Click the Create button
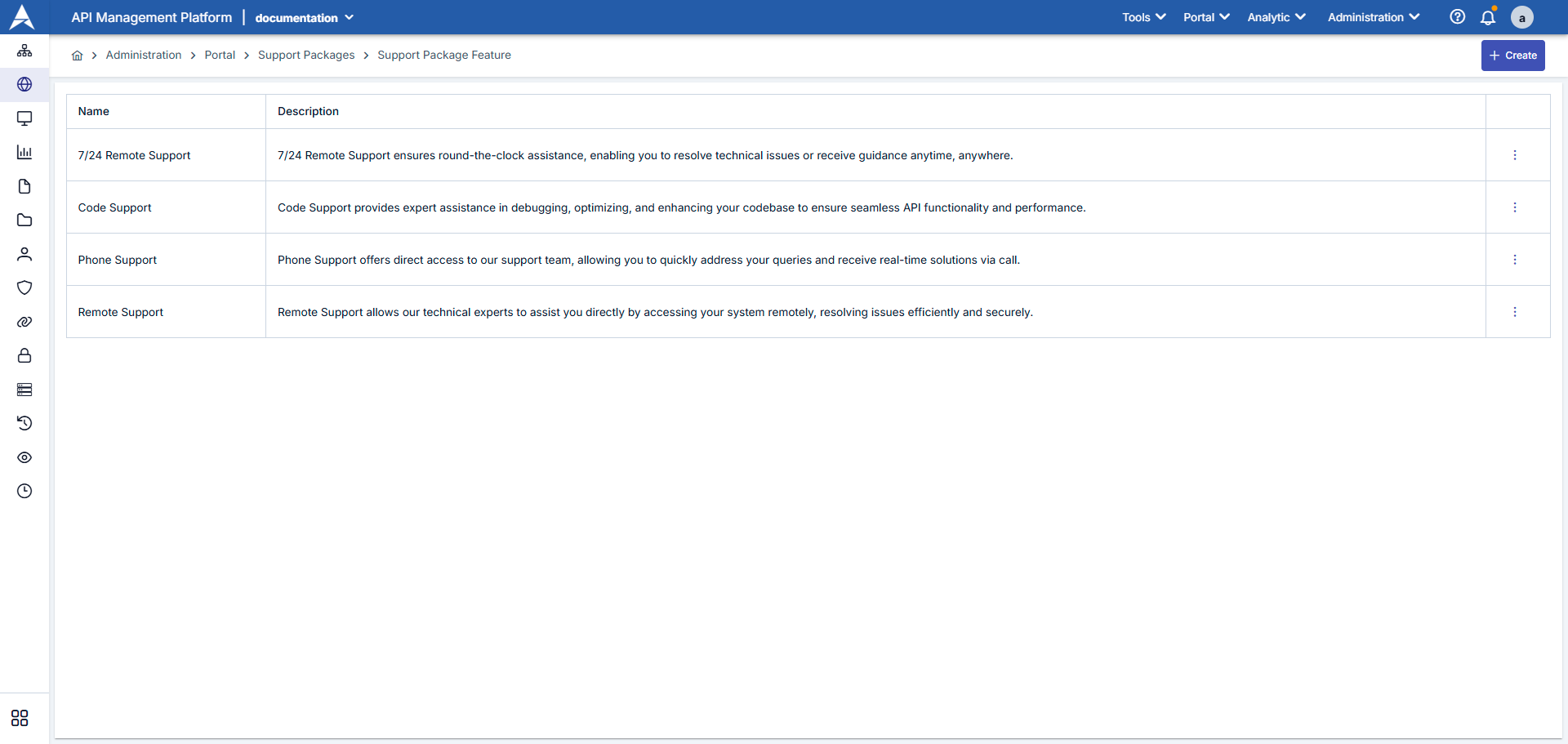 (x=1512, y=55)
